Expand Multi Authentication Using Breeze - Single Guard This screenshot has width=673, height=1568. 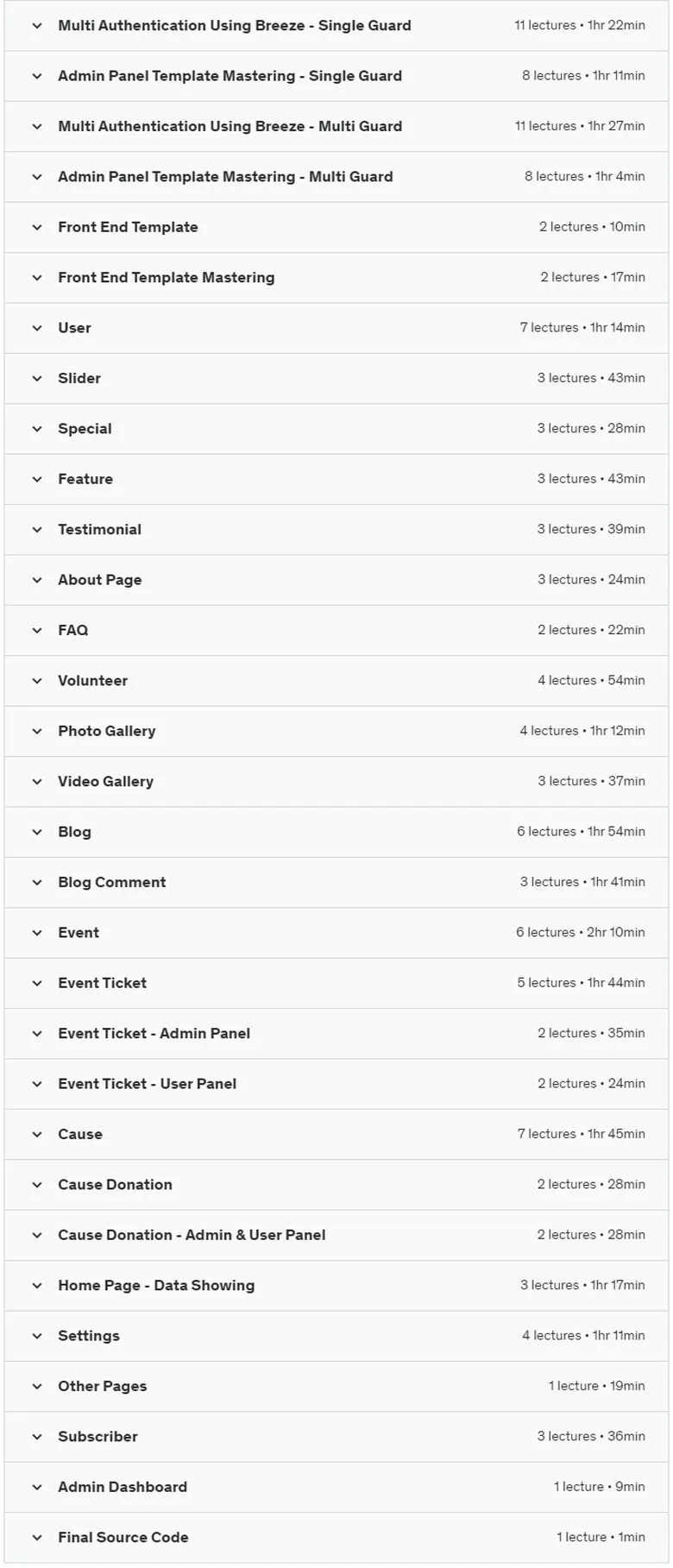tap(336, 26)
